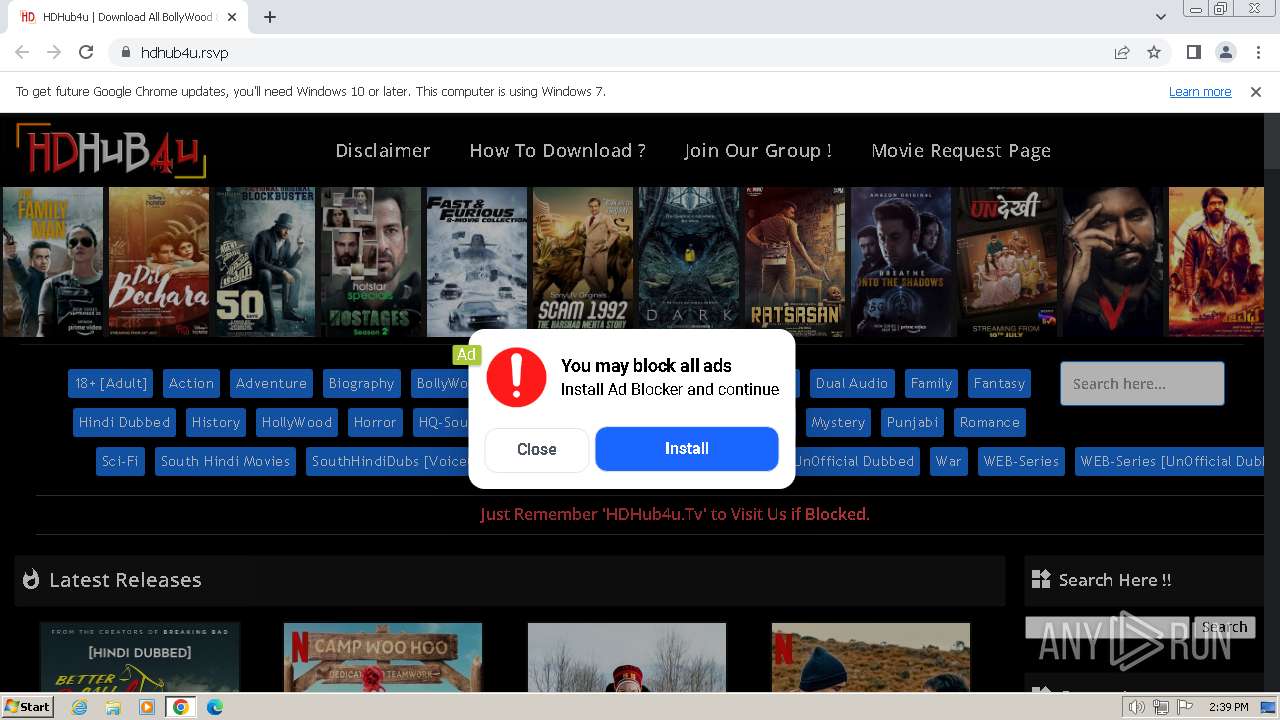Click the Dil Bechara poster
The width and height of the screenshot is (1280, 720).
(159, 262)
